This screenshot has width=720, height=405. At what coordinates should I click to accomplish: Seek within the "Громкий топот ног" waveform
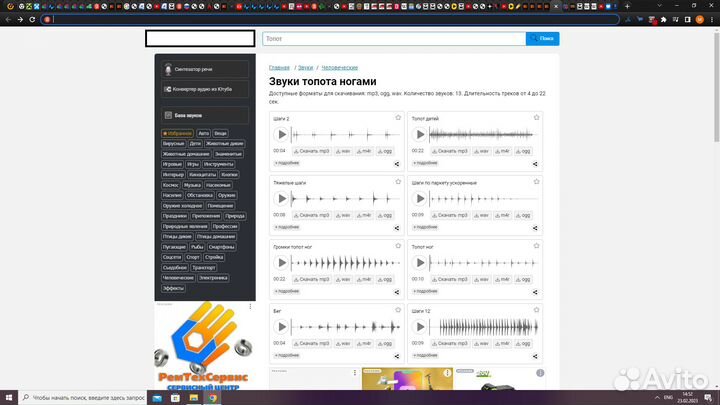345,263
